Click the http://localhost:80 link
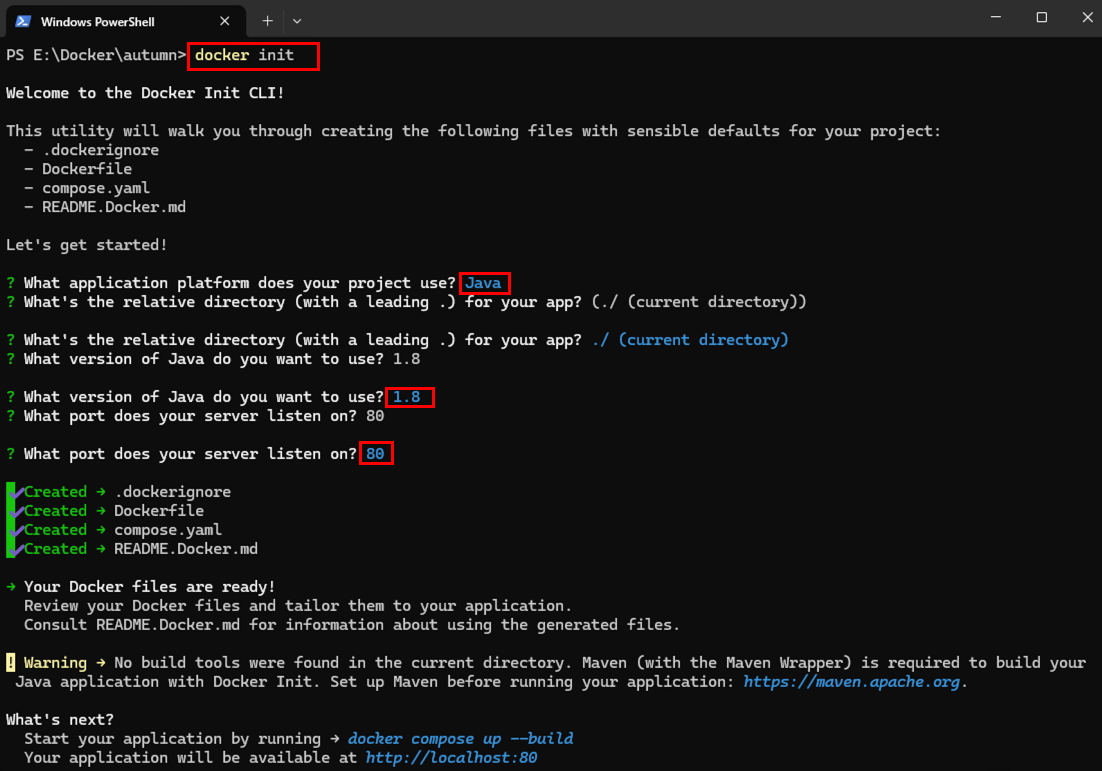This screenshot has width=1102, height=771. pyautogui.click(x=451, y=758)
